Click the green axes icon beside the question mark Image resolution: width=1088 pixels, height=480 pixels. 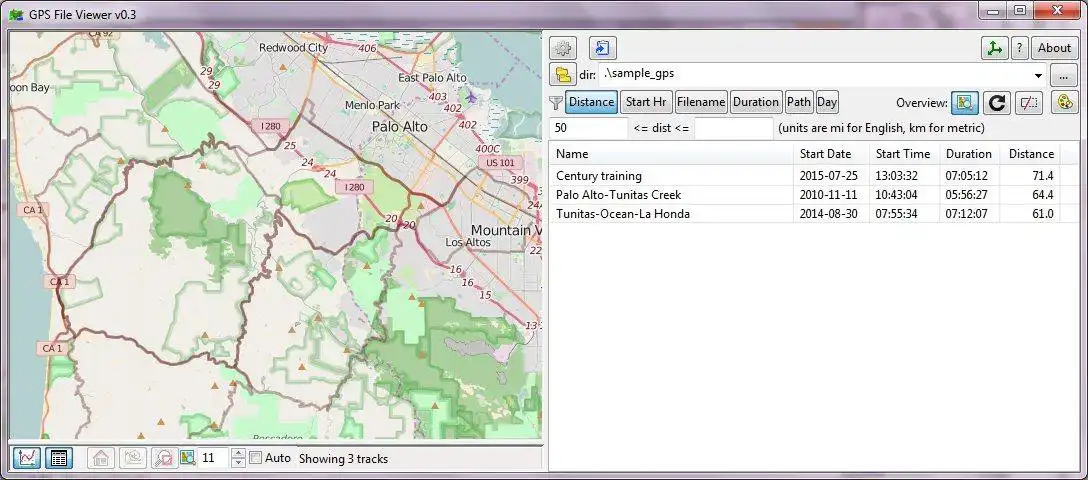994,48
